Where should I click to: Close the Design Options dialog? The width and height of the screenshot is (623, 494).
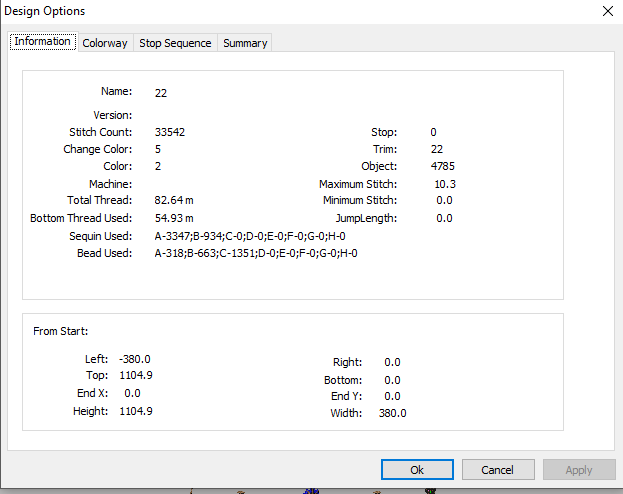tap(608, 11)
